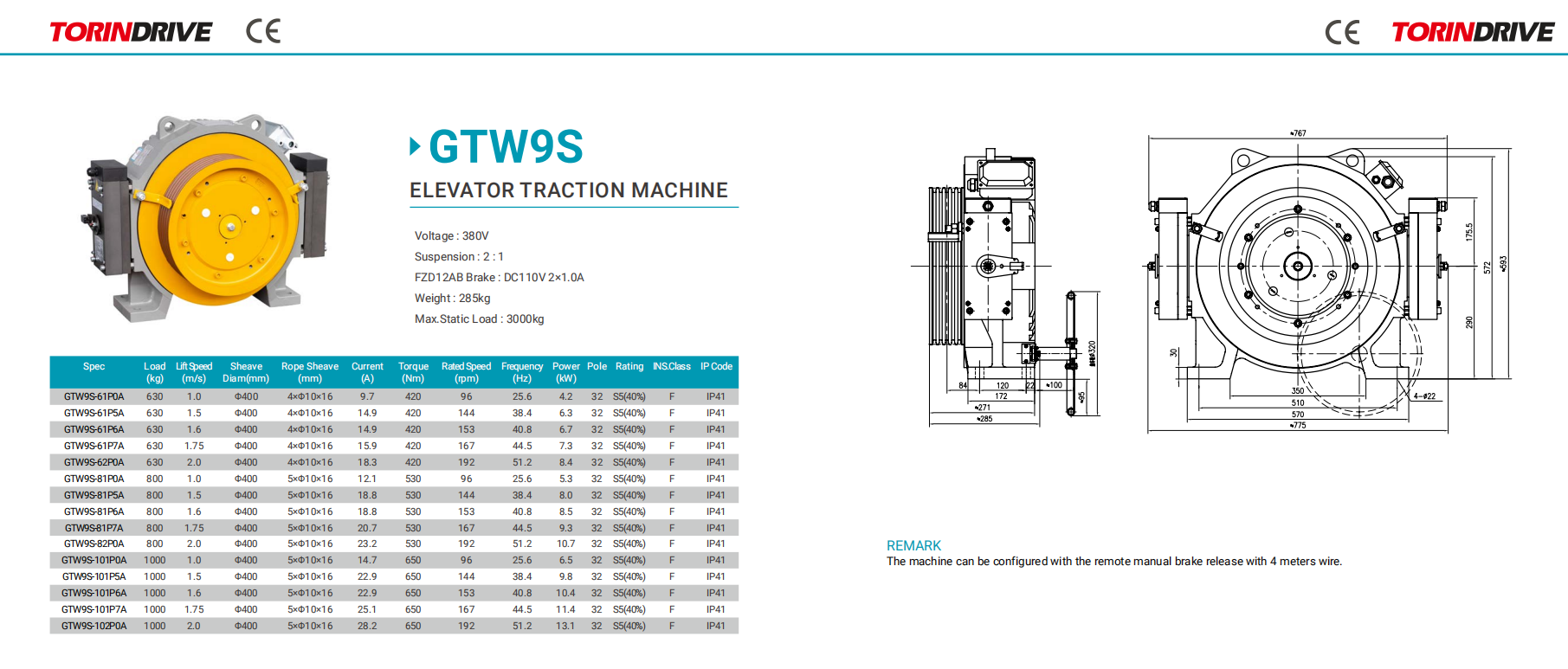Screen dimensions: 1568x669
Task: Select model GTW9S-81P0A in the Spec column
Action: pos(94,479)
